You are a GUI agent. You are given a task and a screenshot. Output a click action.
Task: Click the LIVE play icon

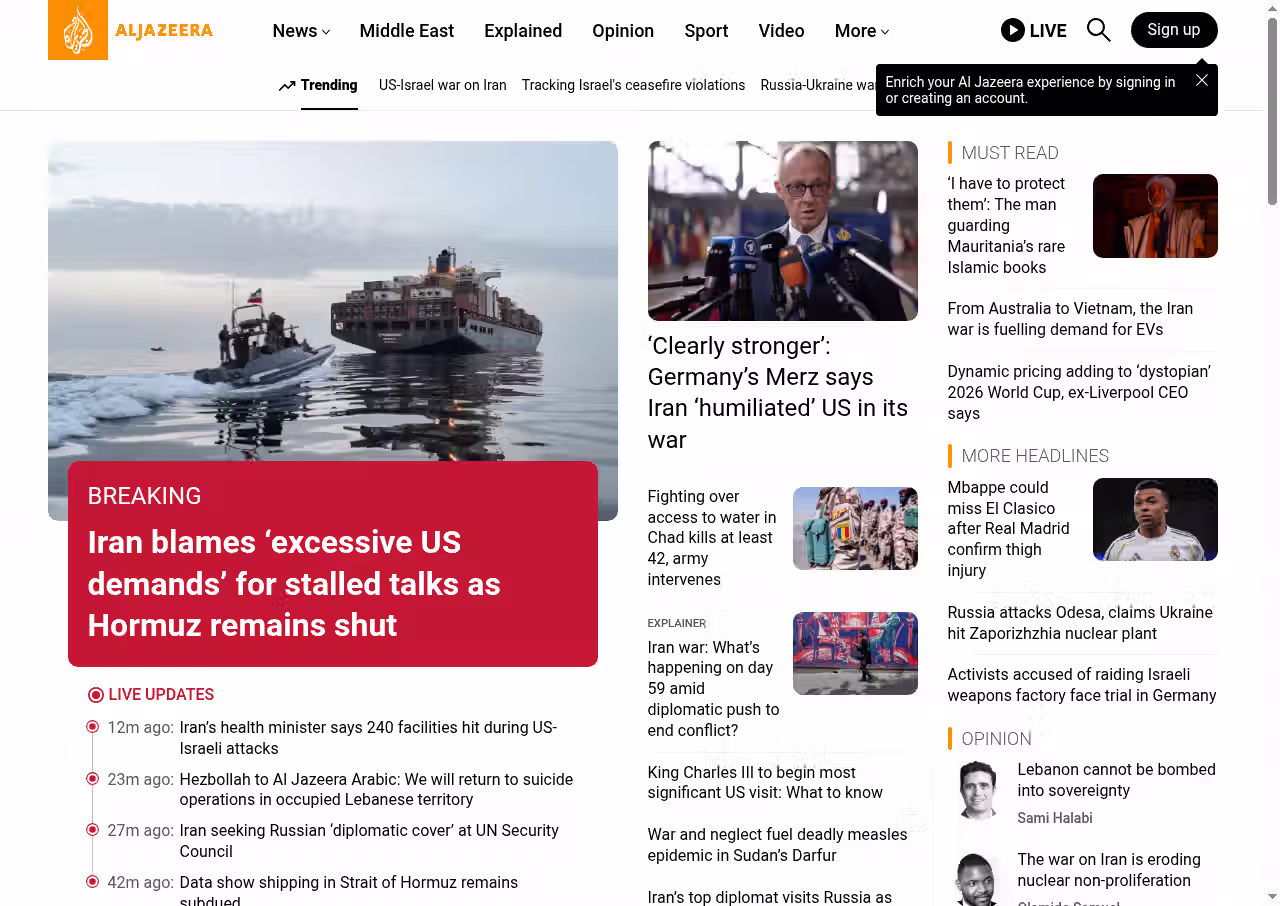point(1013,30)
